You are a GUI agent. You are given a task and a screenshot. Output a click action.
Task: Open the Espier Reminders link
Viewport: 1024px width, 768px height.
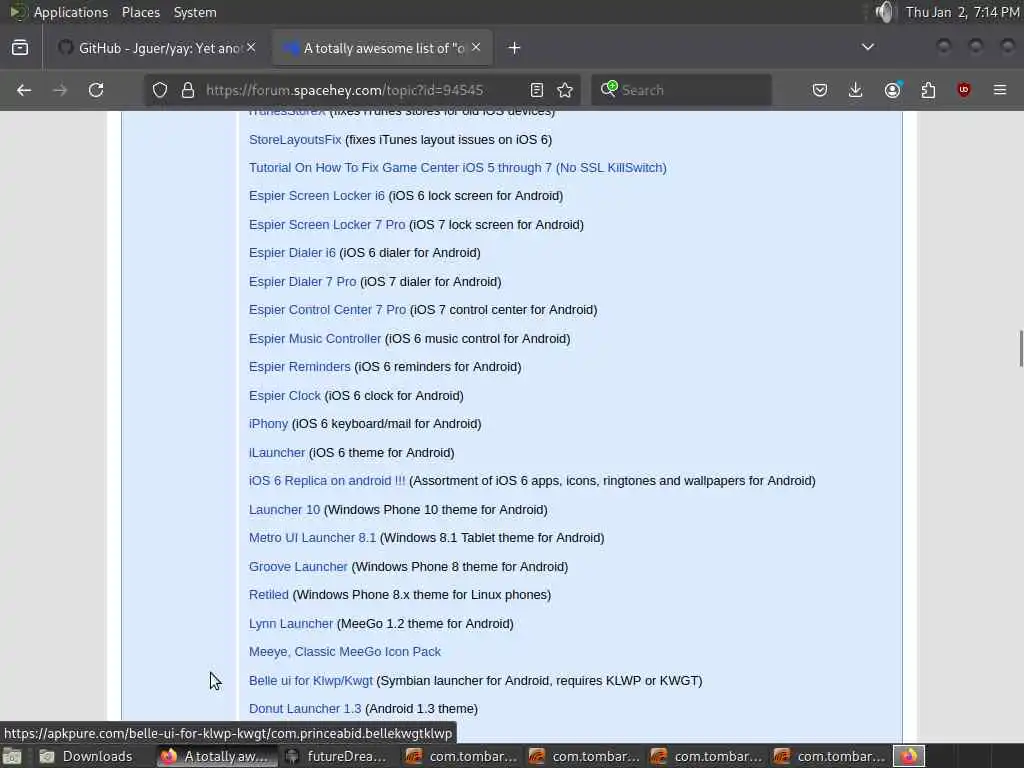pyautogui.click(x=300, y=366)
